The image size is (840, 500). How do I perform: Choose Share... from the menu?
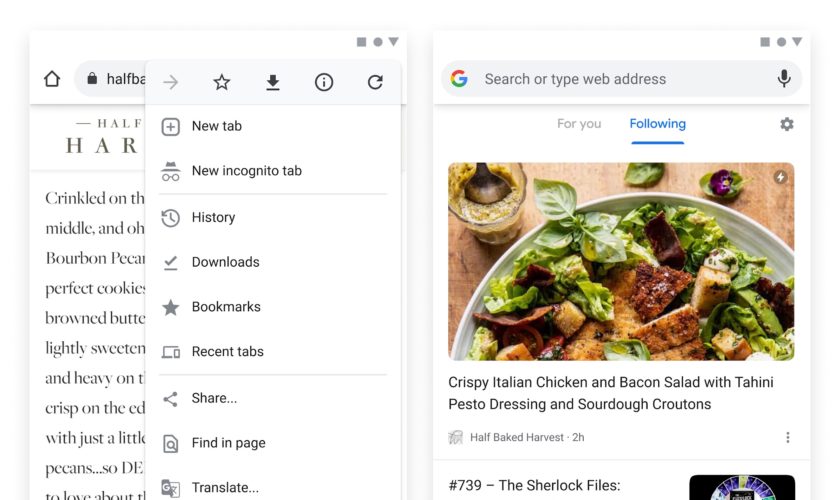click(273, 398)
